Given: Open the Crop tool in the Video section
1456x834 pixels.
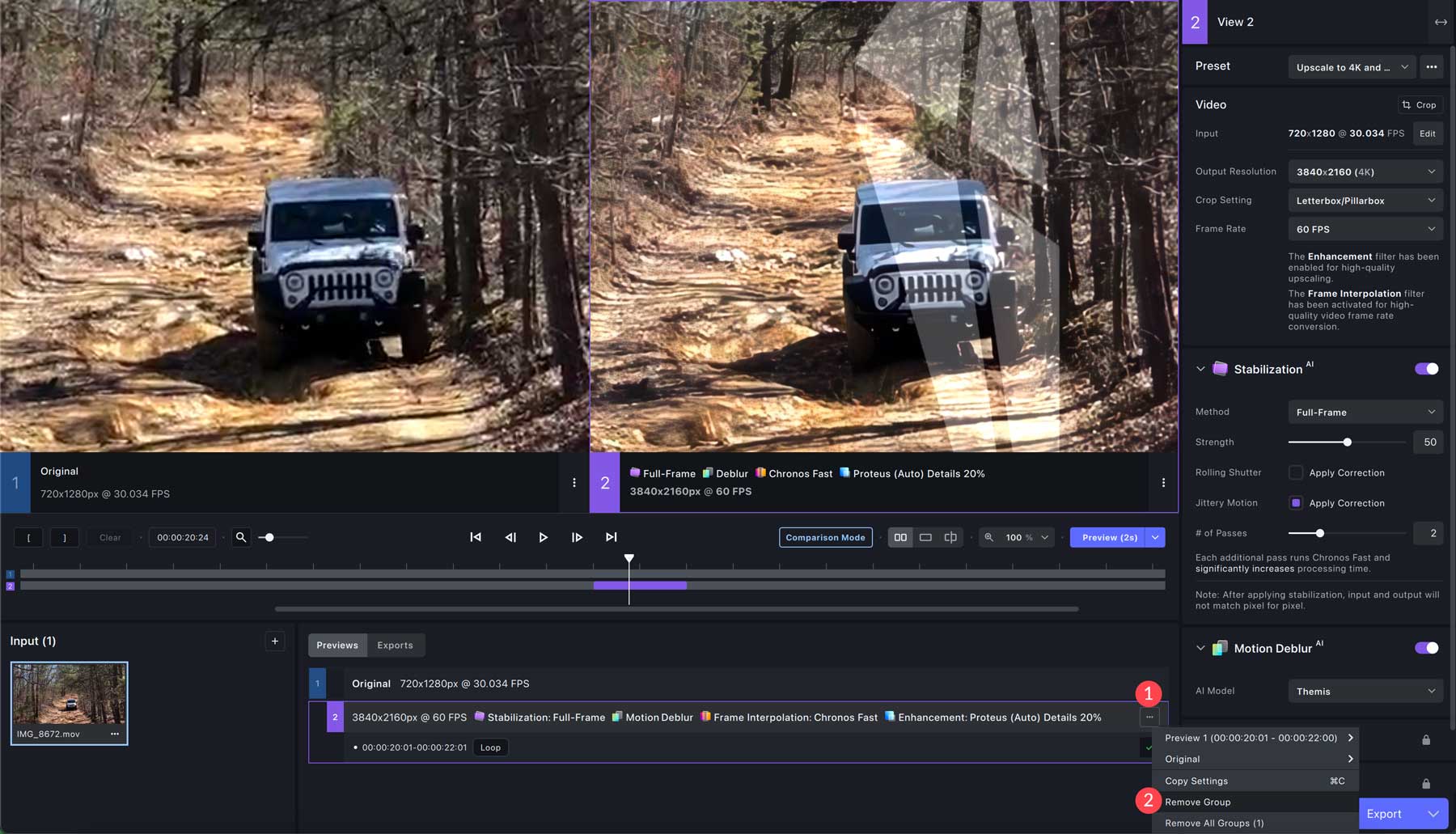Looking at the screenshot, I should click(x=1420, y=104).
